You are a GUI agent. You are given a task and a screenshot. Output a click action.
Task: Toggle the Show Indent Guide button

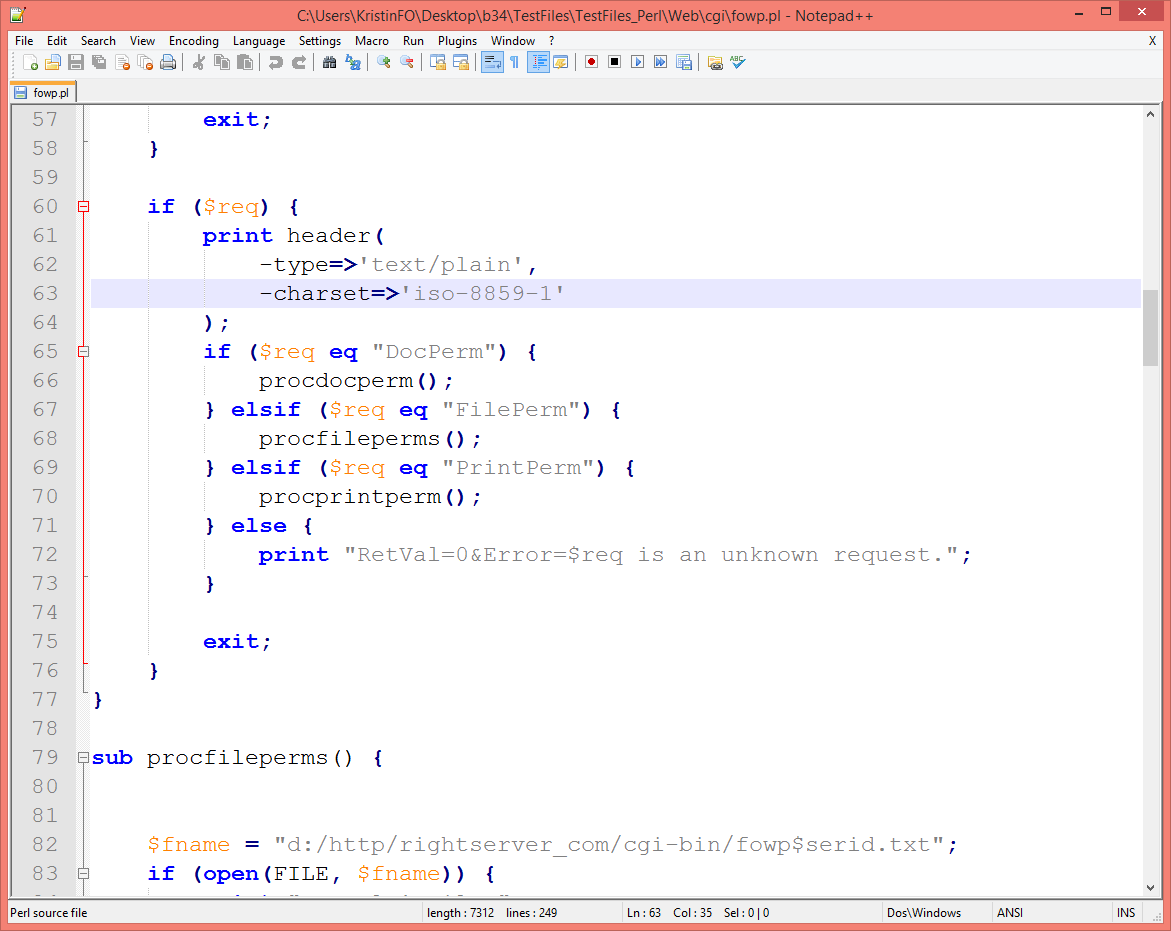coord(538,63)
